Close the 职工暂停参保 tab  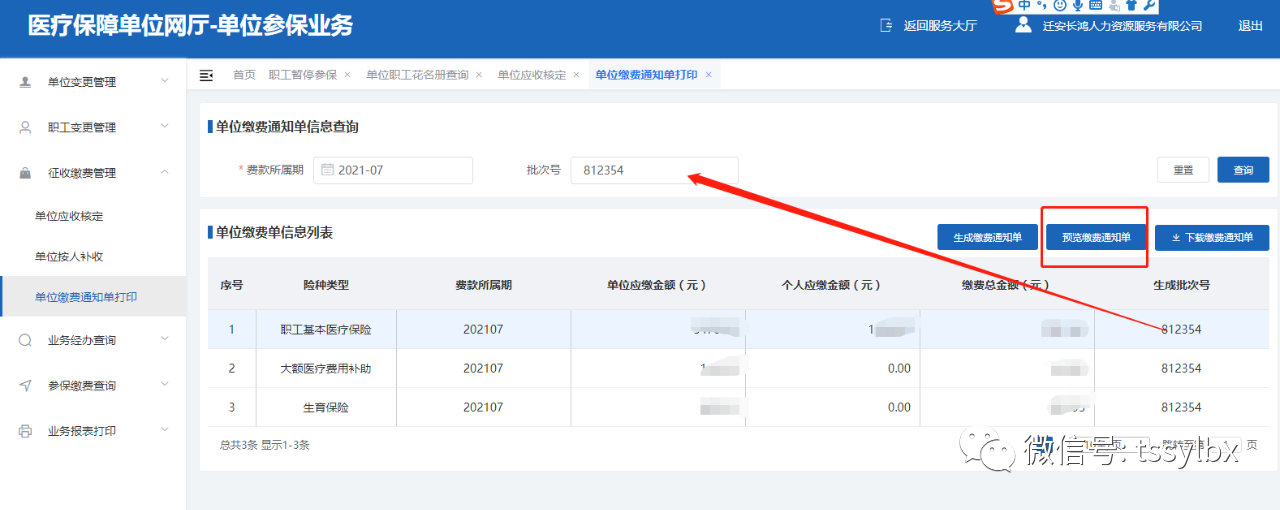[347, 75]
